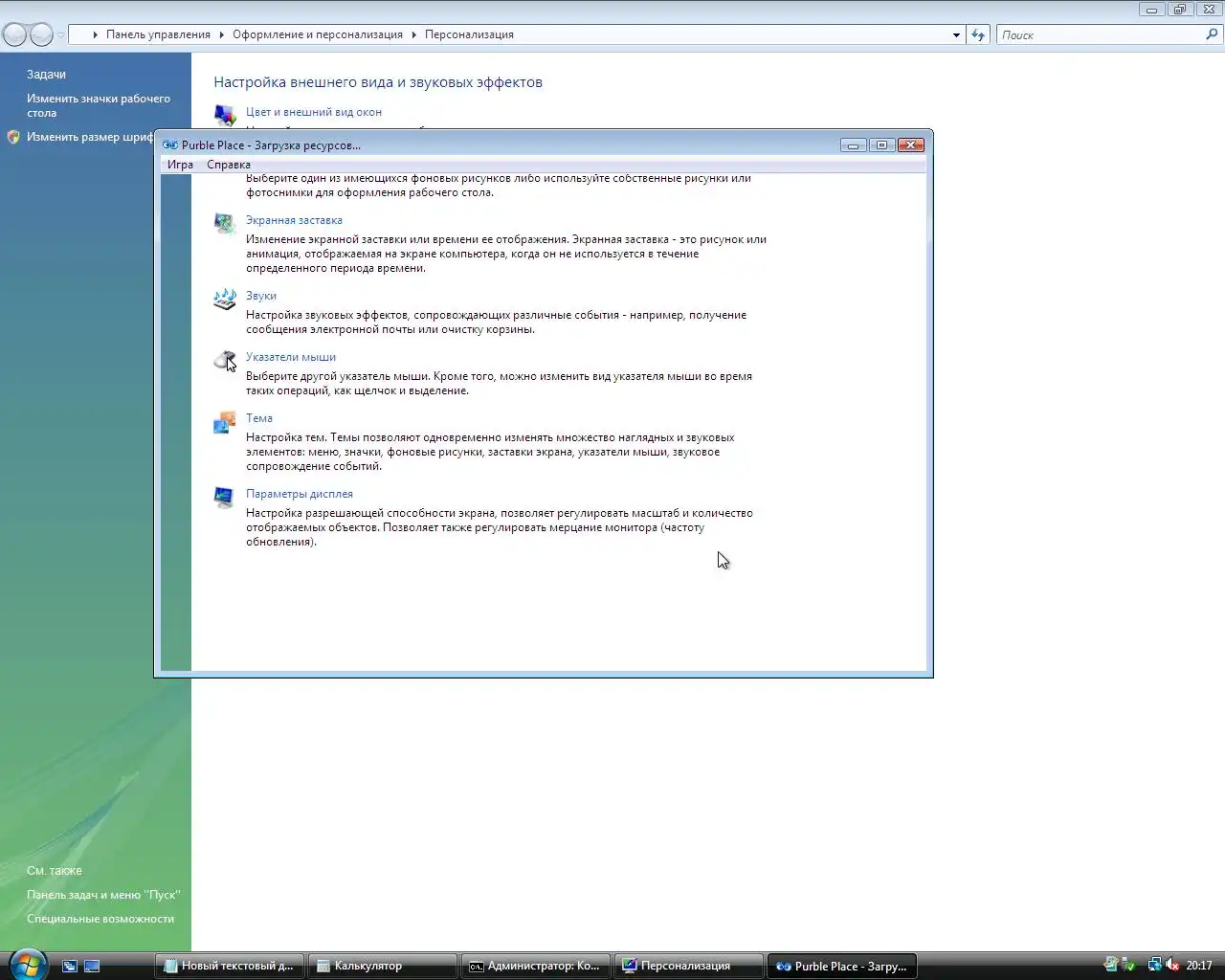Open the Тема link
The width and height of the screenshot is (1225, 980).
[x=259, y=418]
